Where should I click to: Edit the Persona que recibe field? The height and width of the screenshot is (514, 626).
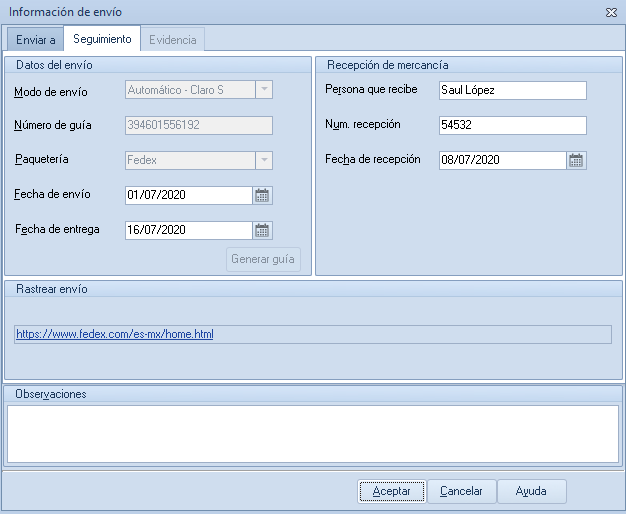513,90
